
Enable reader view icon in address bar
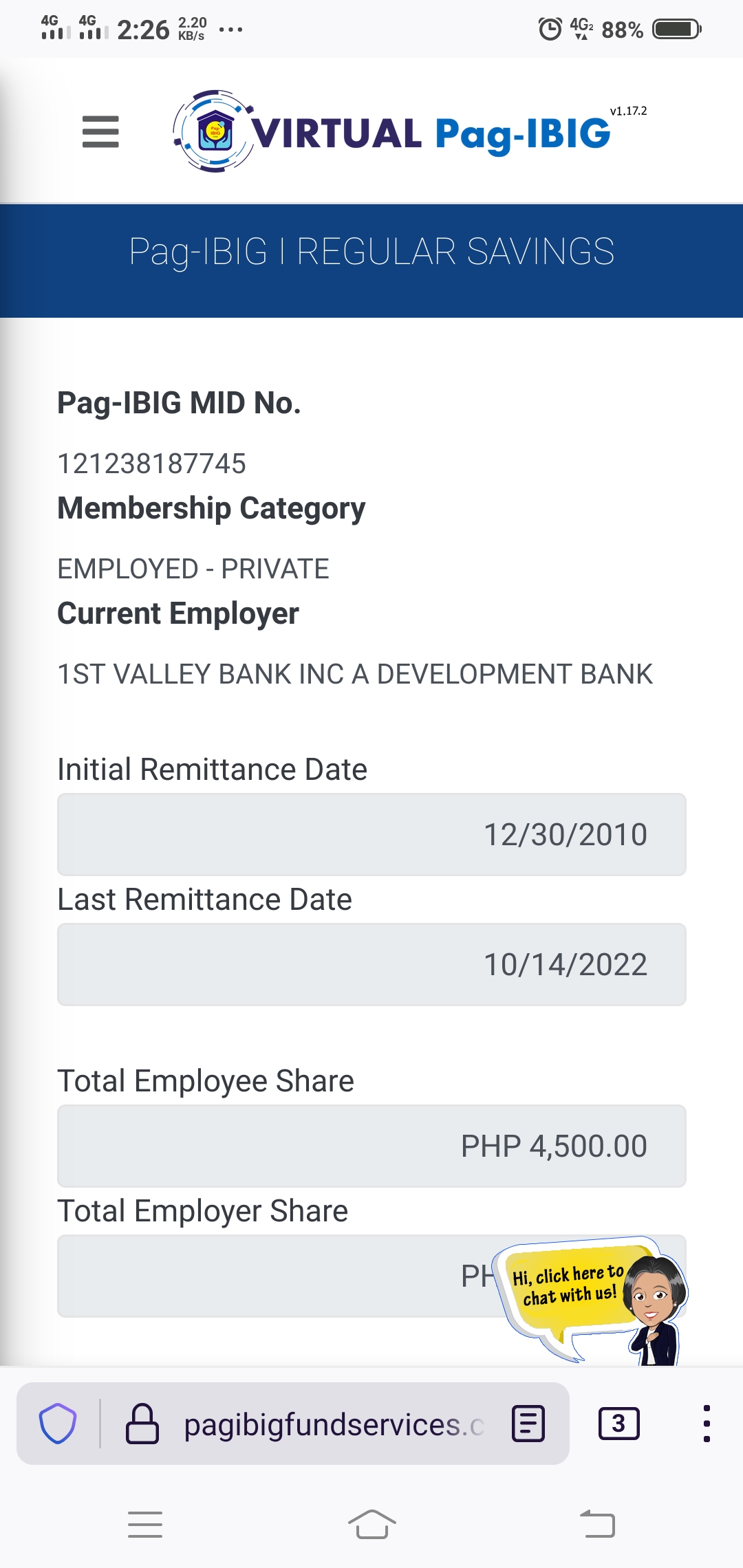[528, 1423]
